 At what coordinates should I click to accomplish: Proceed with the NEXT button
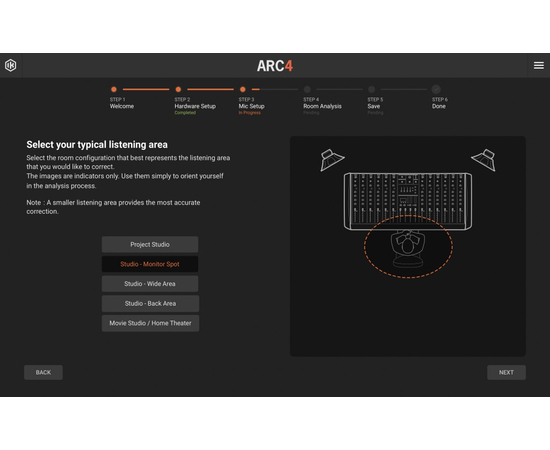[x=506, y=372]
